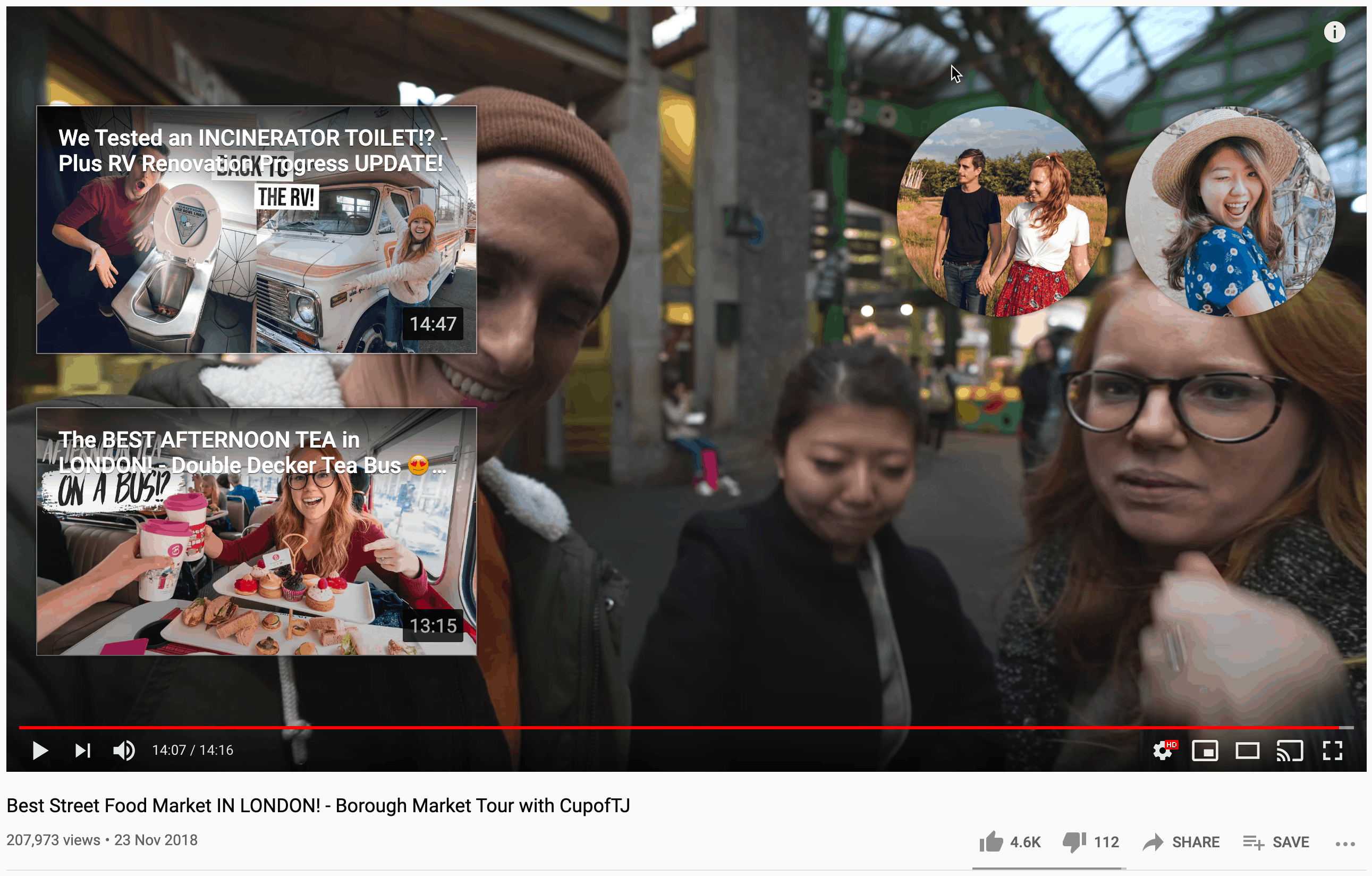
Task: Play the paused video
Action: pyautogui.click(x=39, y=751)
